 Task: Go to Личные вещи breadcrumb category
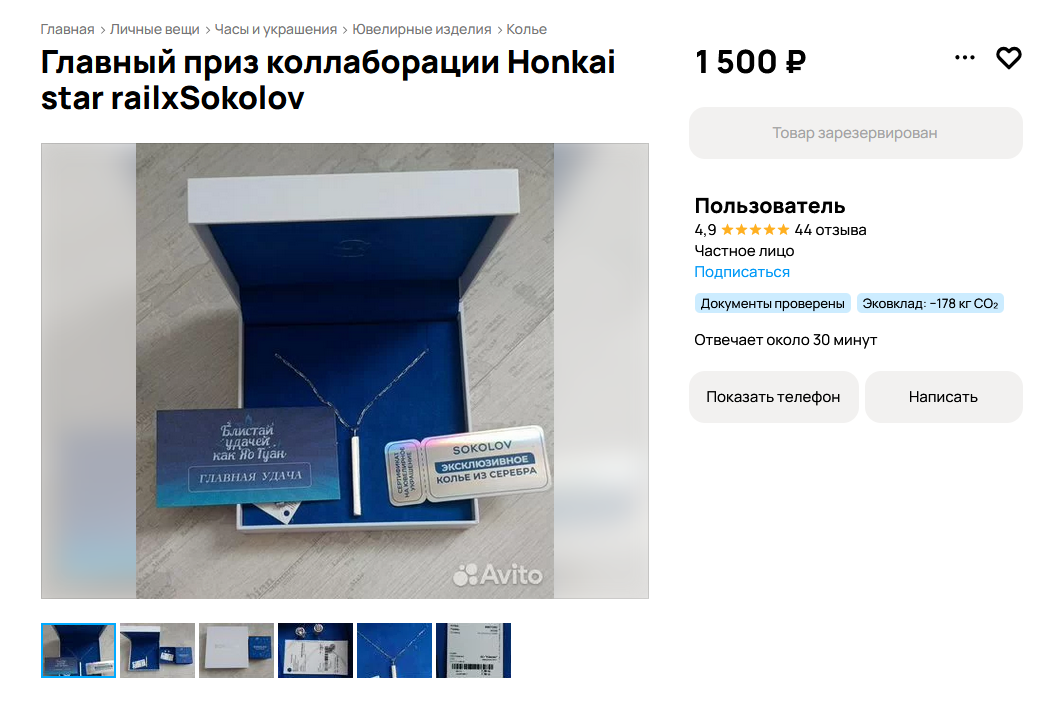155,29
